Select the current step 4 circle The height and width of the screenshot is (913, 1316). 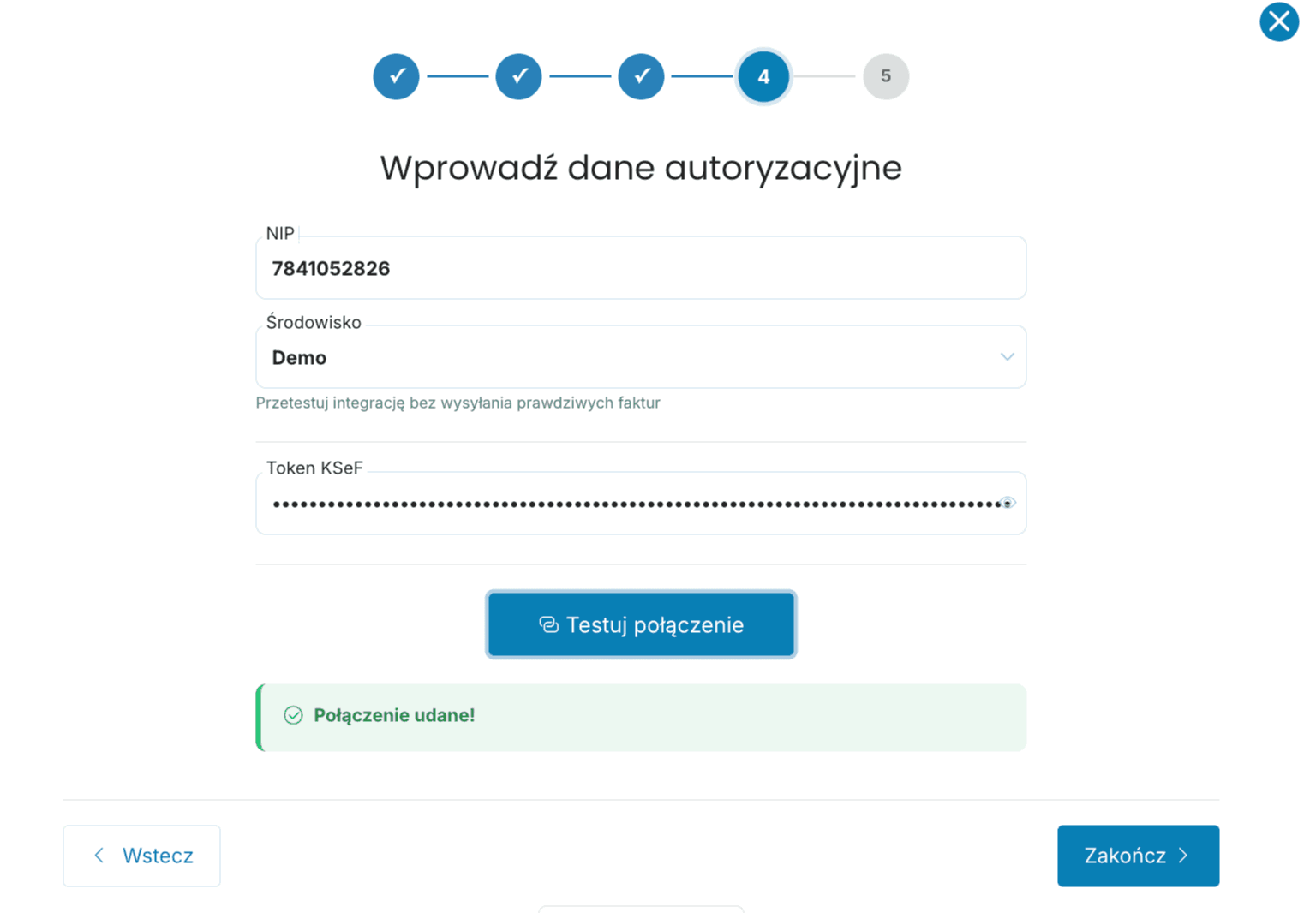tap(763, 76)
